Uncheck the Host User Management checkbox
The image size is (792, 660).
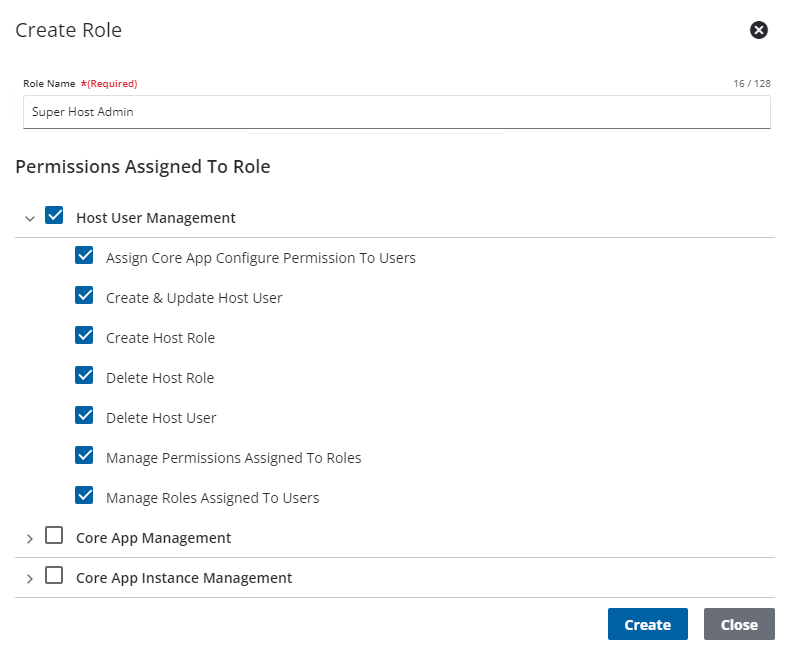[54, 216]
